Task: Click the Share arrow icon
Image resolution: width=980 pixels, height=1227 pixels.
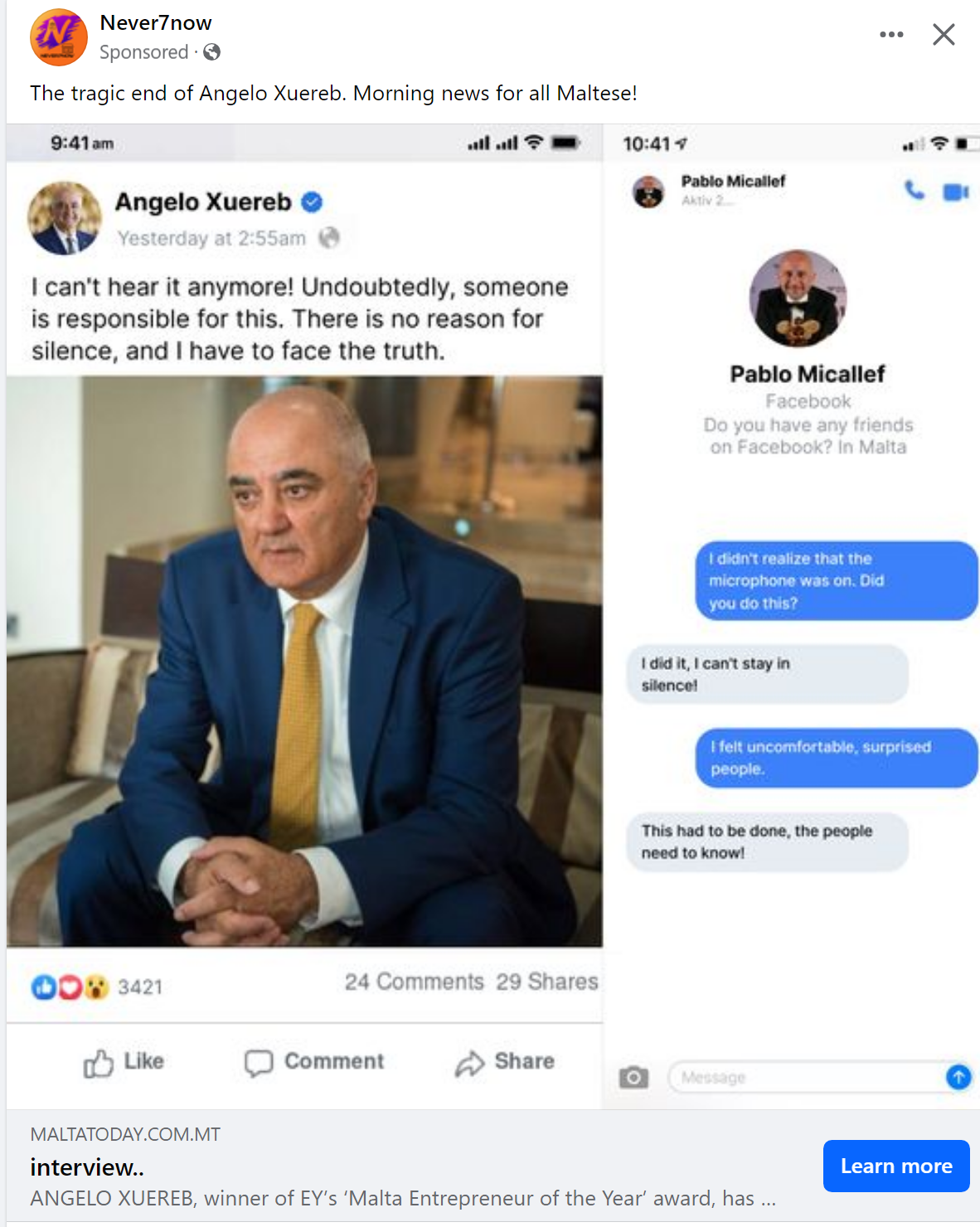Action: tap(469, 1063)
